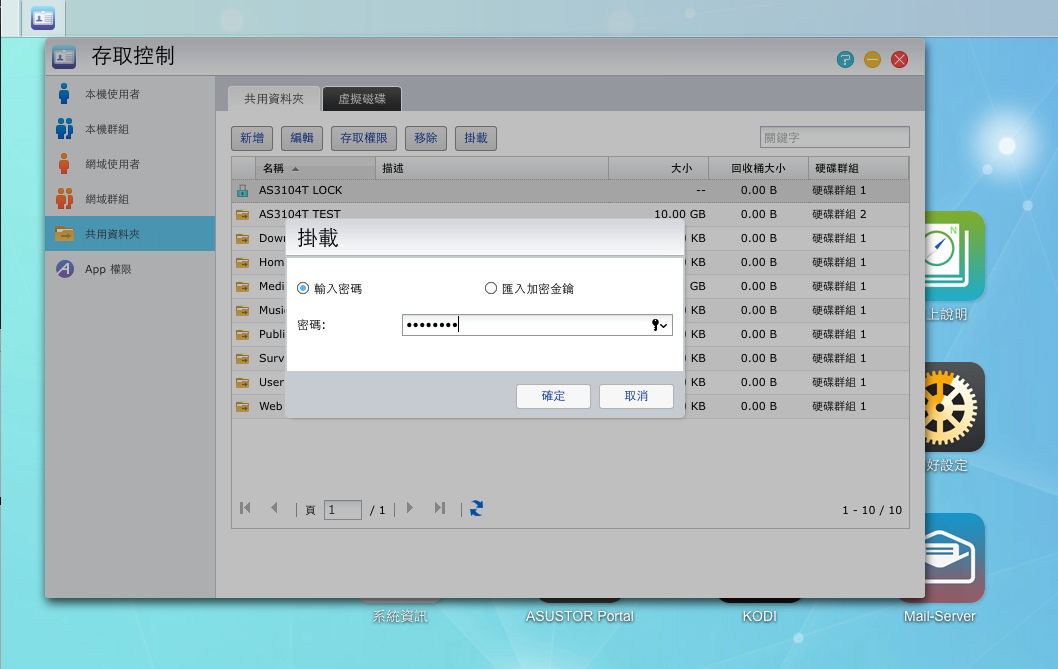The image size is (1058, 669).
Task: Sort the list by 大小 column
Action: pyautogui.click(x=659, y=168)
